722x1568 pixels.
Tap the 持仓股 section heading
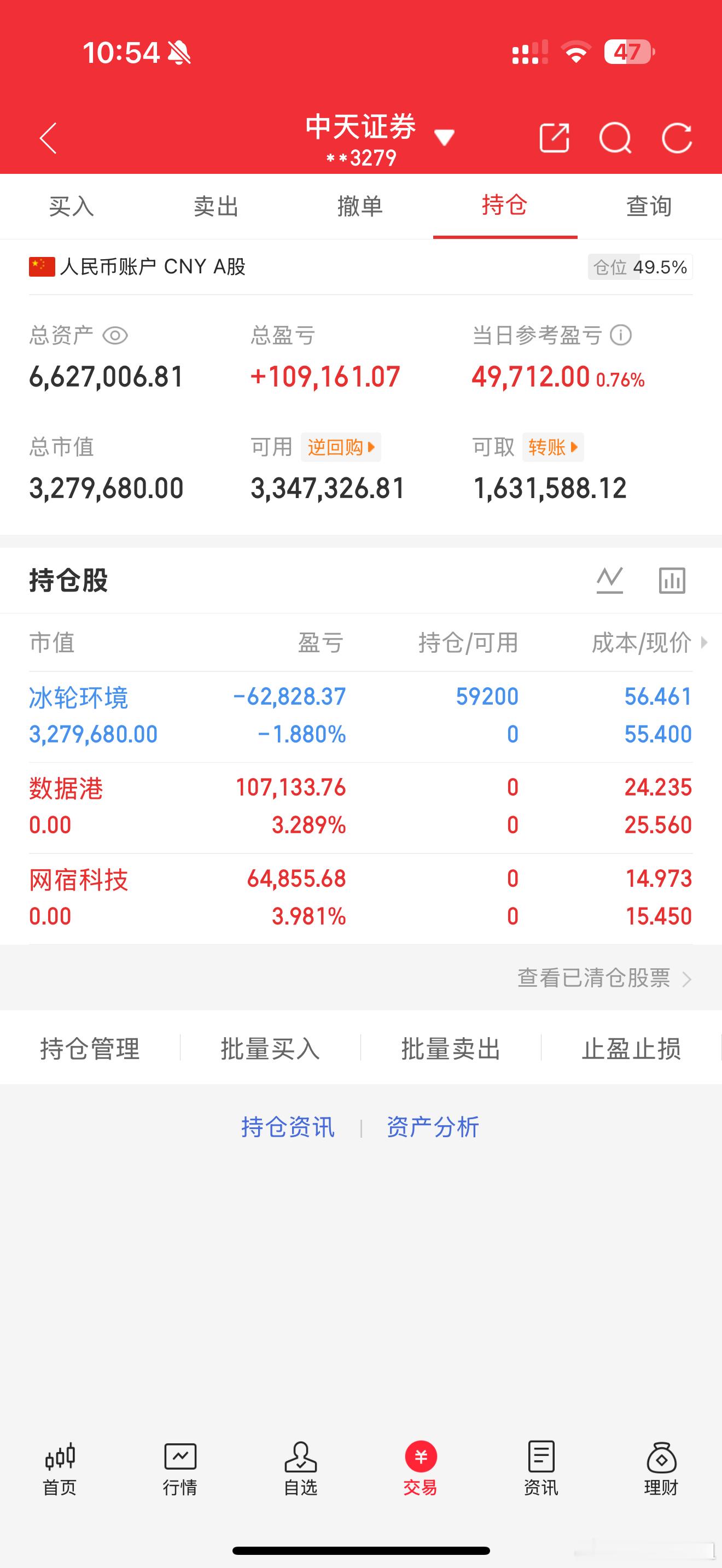[68, 580]
